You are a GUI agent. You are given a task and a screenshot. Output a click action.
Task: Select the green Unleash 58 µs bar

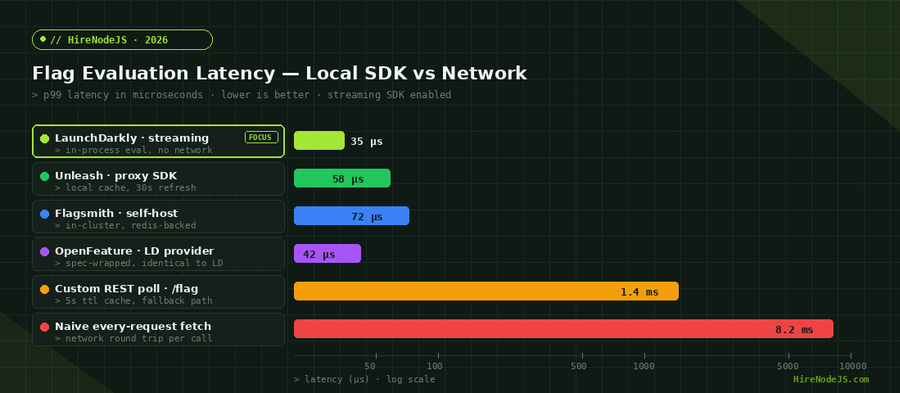342,178
